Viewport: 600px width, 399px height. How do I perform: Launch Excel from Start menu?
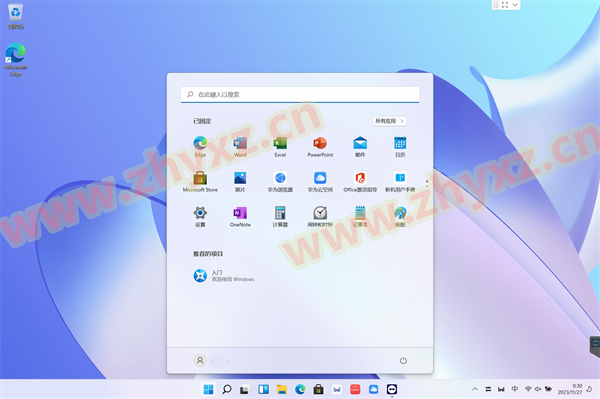pyautogui.click(x=280, y=147)
